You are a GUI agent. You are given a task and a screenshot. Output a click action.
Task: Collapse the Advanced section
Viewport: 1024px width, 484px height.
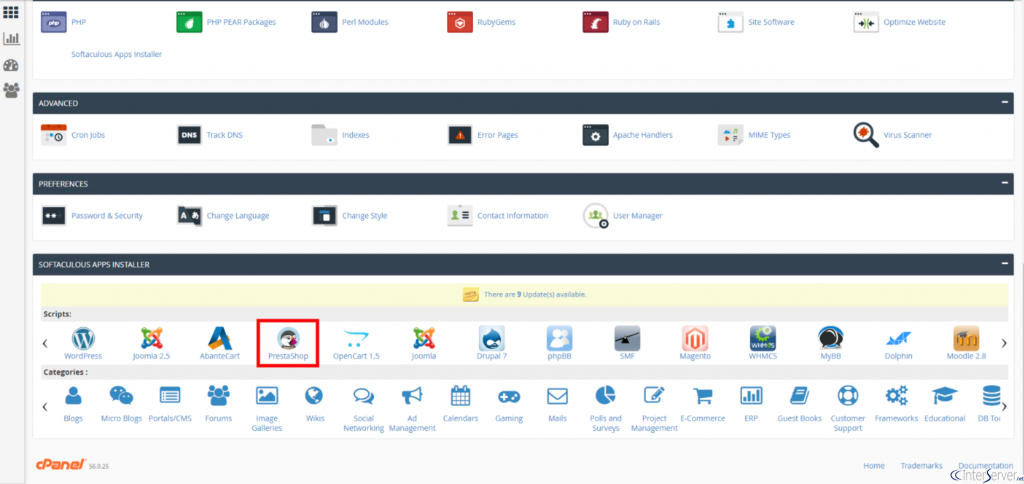1004,103
